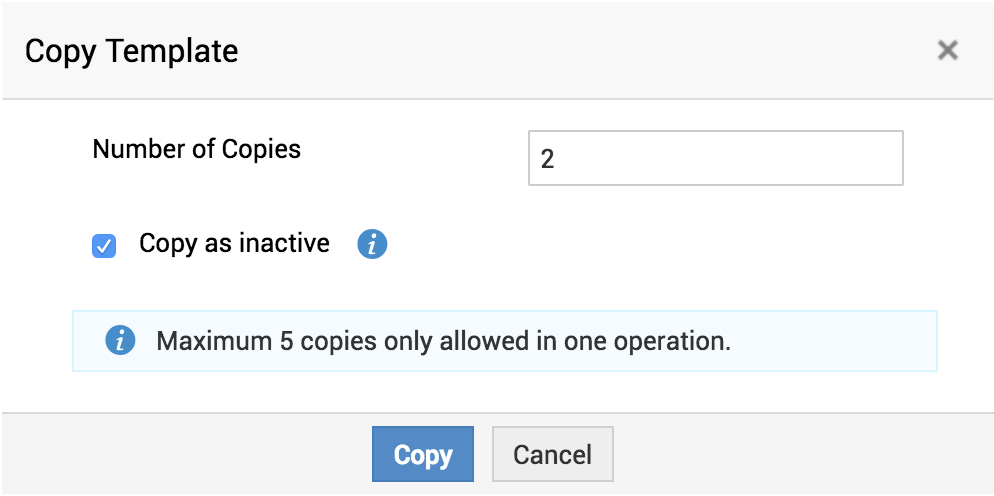This screenshot has width=994, height=496.
Task: Click the Copy Template dialog title
Action: (x=131, y=51)
